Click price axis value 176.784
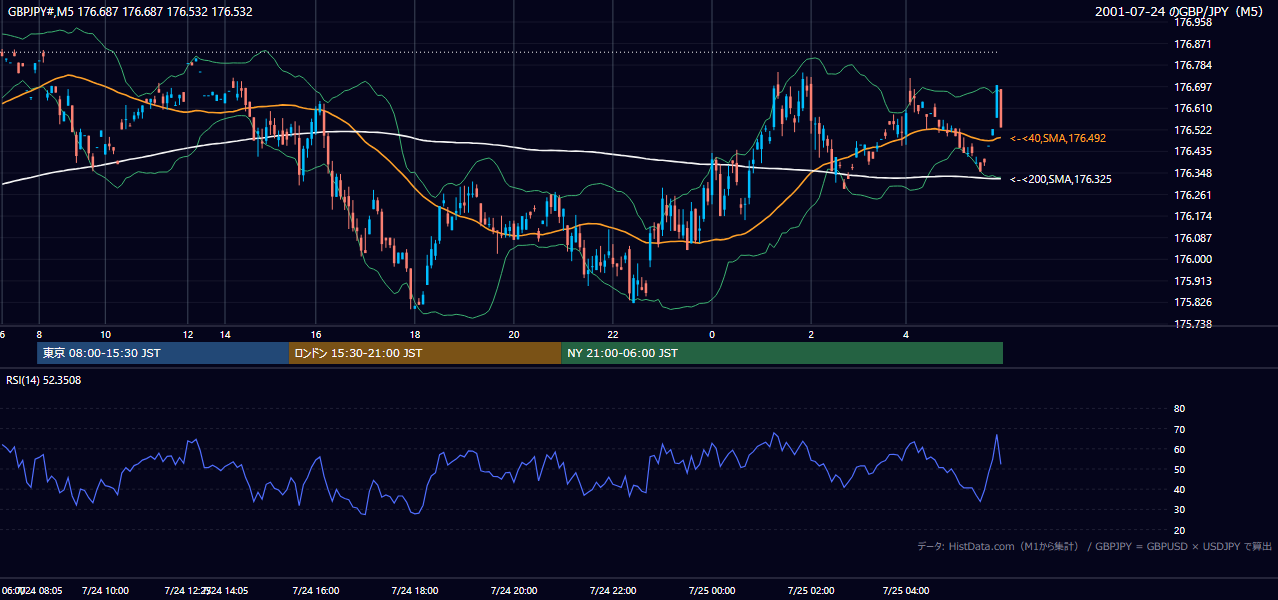 (1192, 66)
